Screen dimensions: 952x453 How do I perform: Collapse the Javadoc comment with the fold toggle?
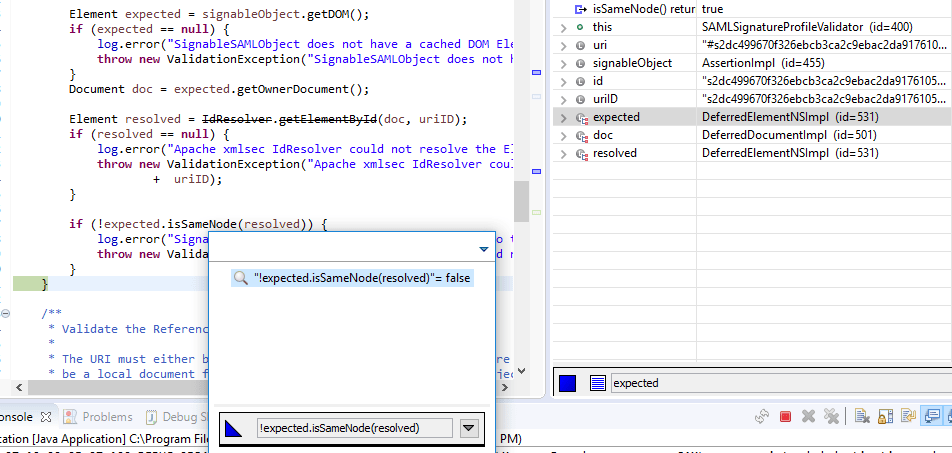pyautogui.click(x=5, y=313)
